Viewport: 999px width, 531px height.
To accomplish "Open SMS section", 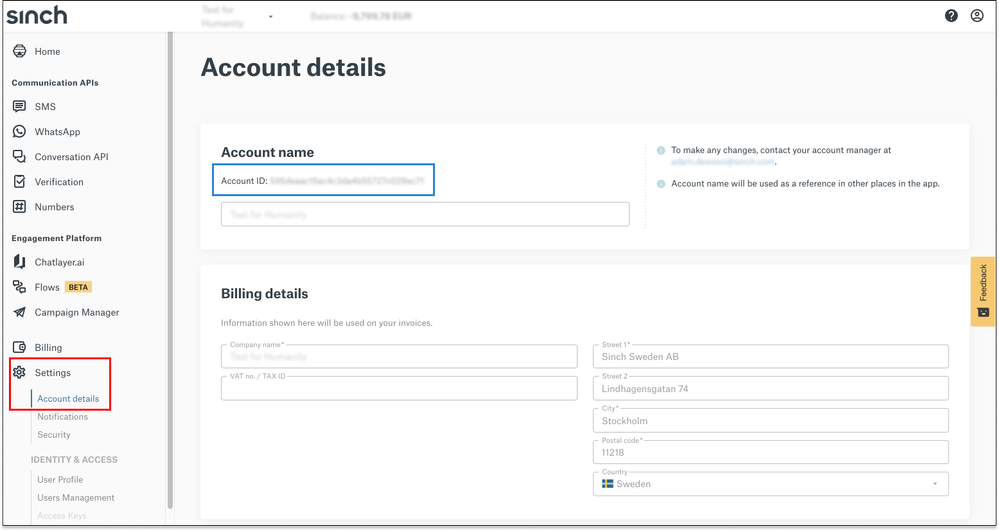I will coord(45,106).
